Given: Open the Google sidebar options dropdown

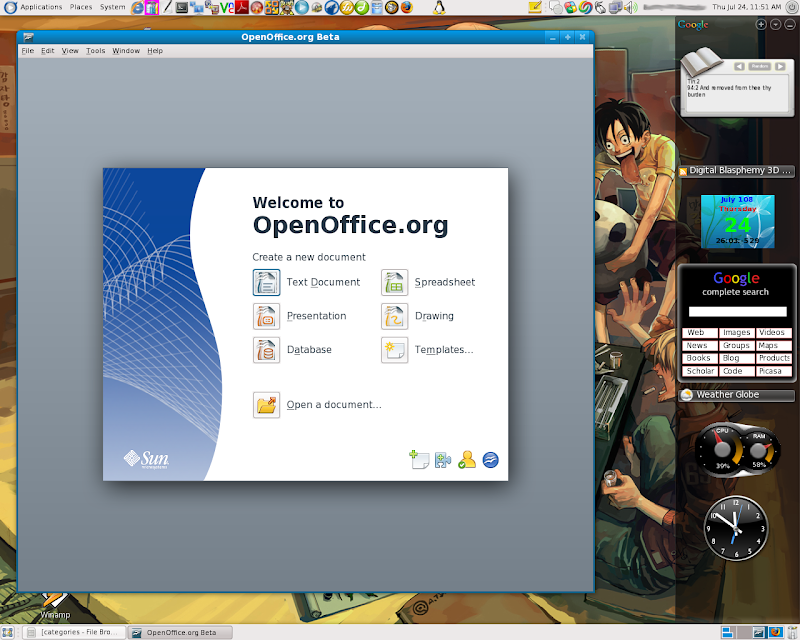Looking at the screenshot, I should pyautogui.click(x=776, y=24).
